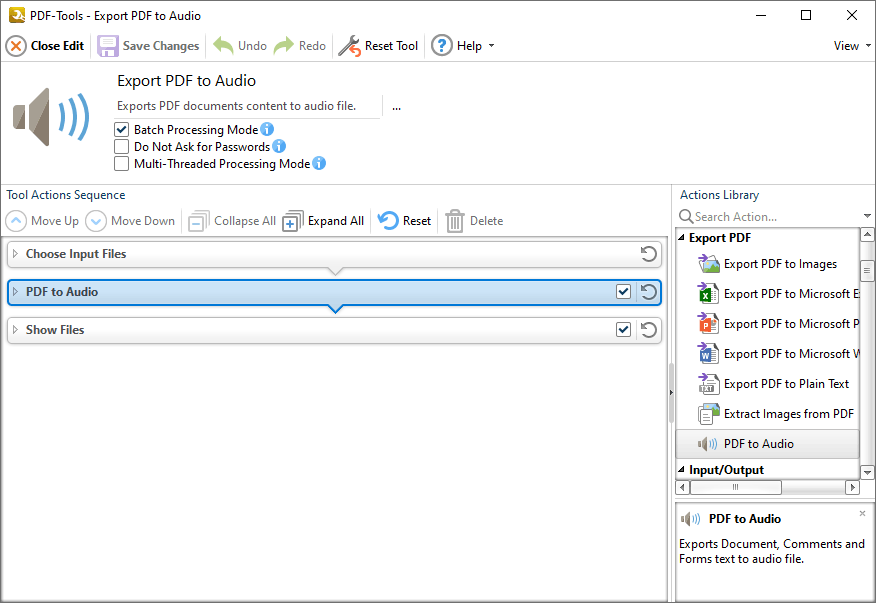The height and width of the screenshot is (603, 876).
Task: Open the Help dropdown arrow
Action: tap(492, 46)
